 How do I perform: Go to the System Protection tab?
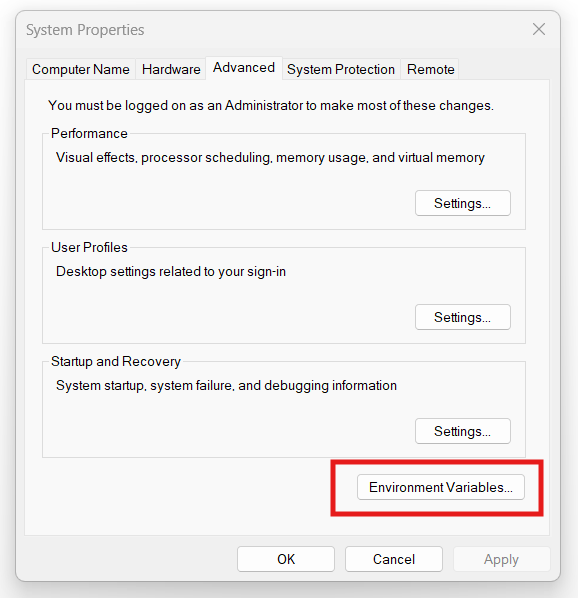coord(341,69)
